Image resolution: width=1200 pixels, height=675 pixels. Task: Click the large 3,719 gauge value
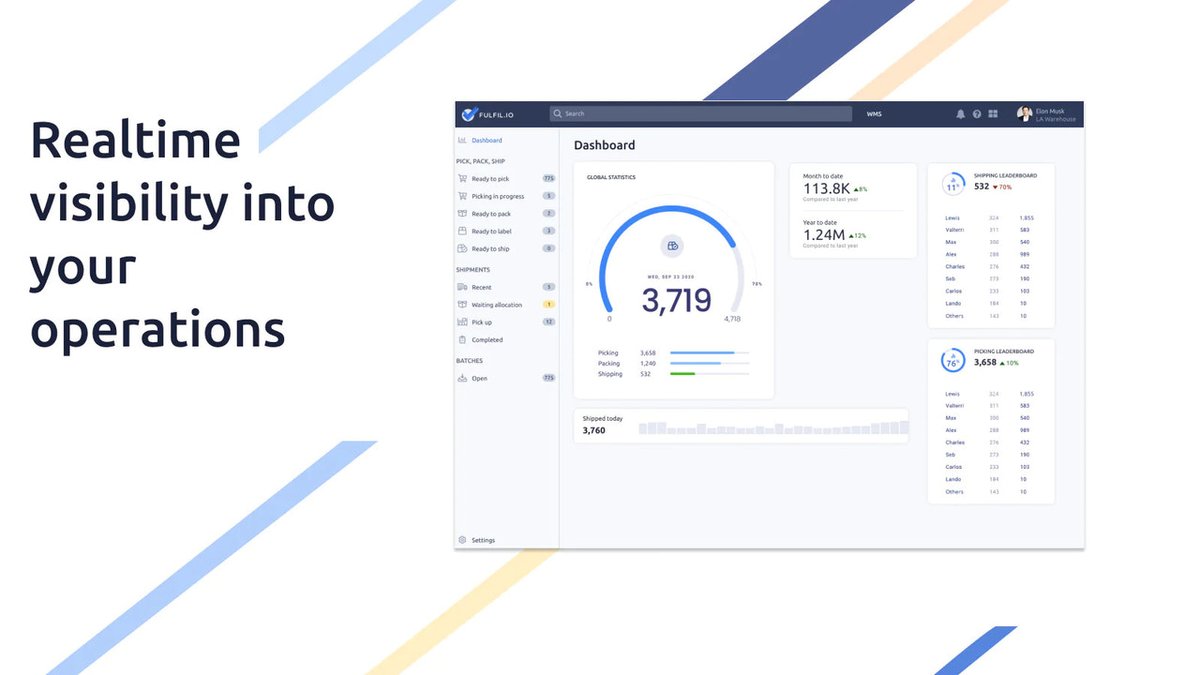click(677, 300)
